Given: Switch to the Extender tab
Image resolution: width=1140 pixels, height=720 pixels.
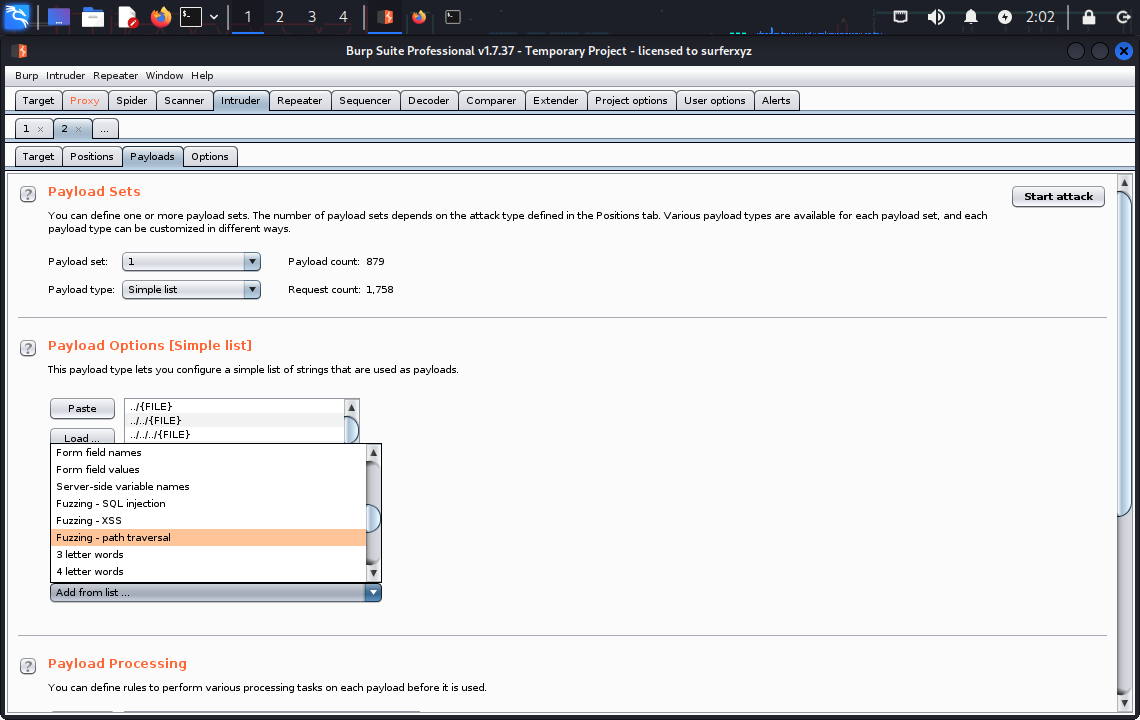Looking at the screenshot, I should click(x=555, y=100).
